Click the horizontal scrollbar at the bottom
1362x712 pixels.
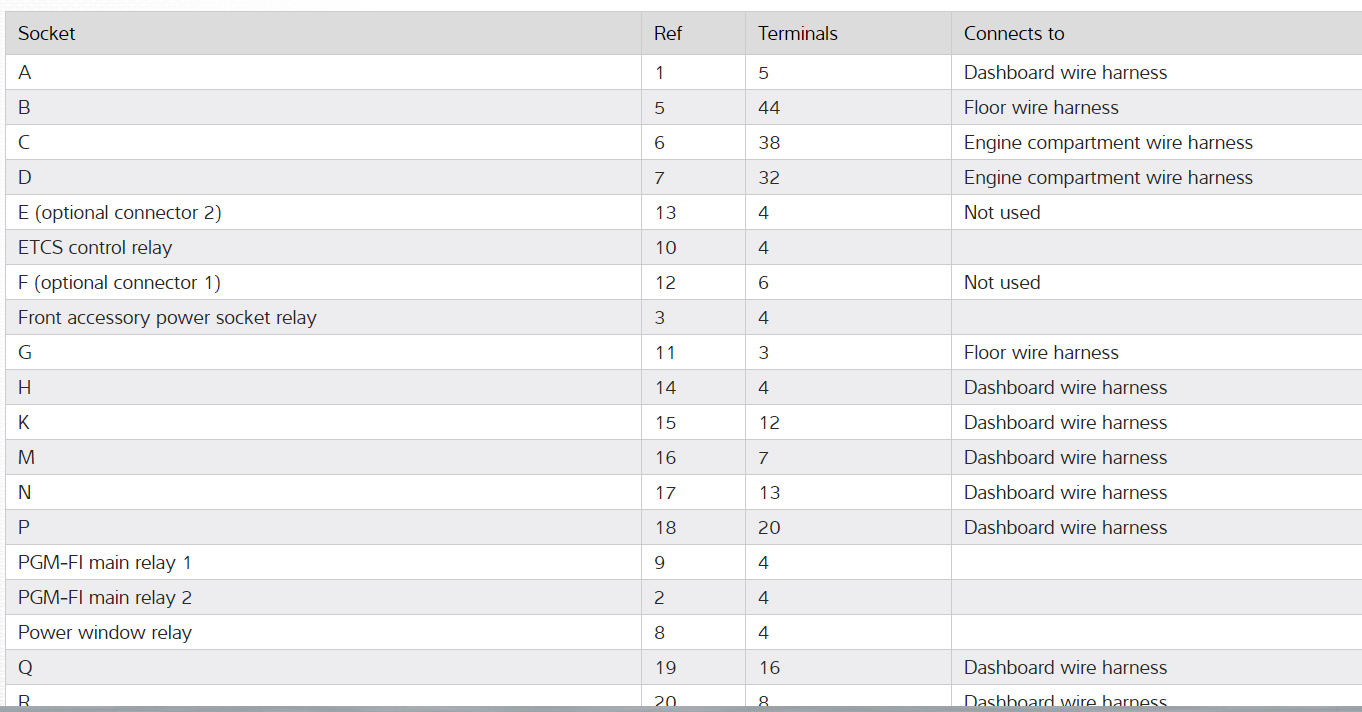(680, 708)
